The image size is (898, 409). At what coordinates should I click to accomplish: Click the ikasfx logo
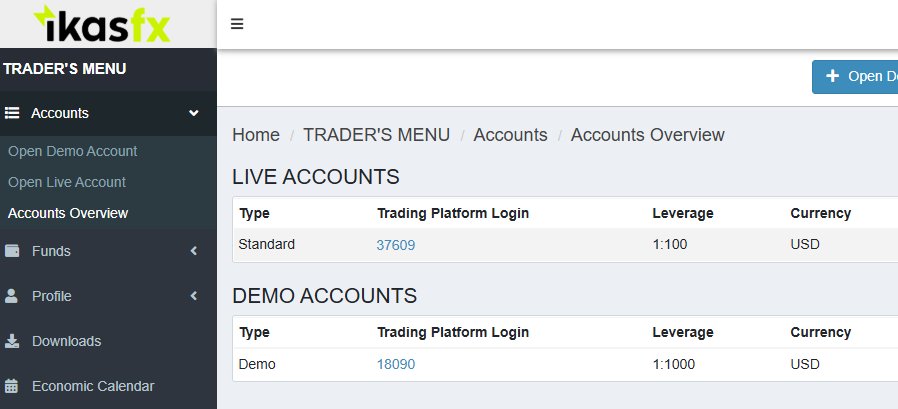coord(102,24)
